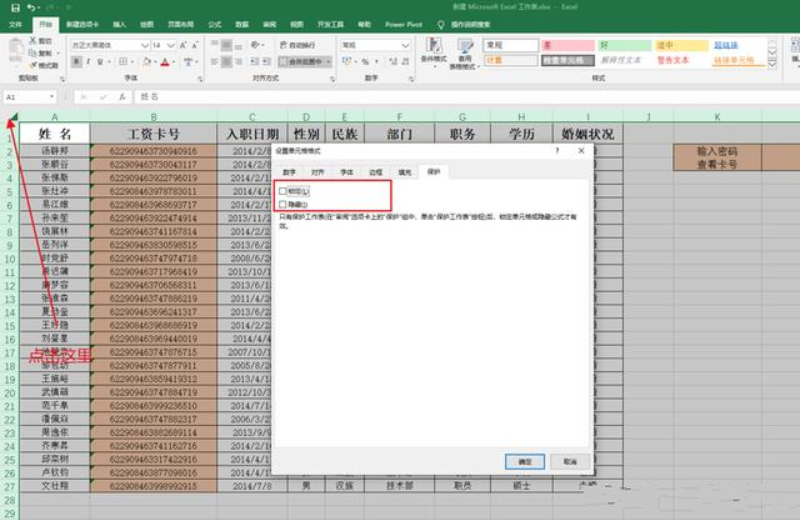The image size is (801, 520).
Task: Open the 数字 tab in Format Cells dialog
Action: coord(289,173)
